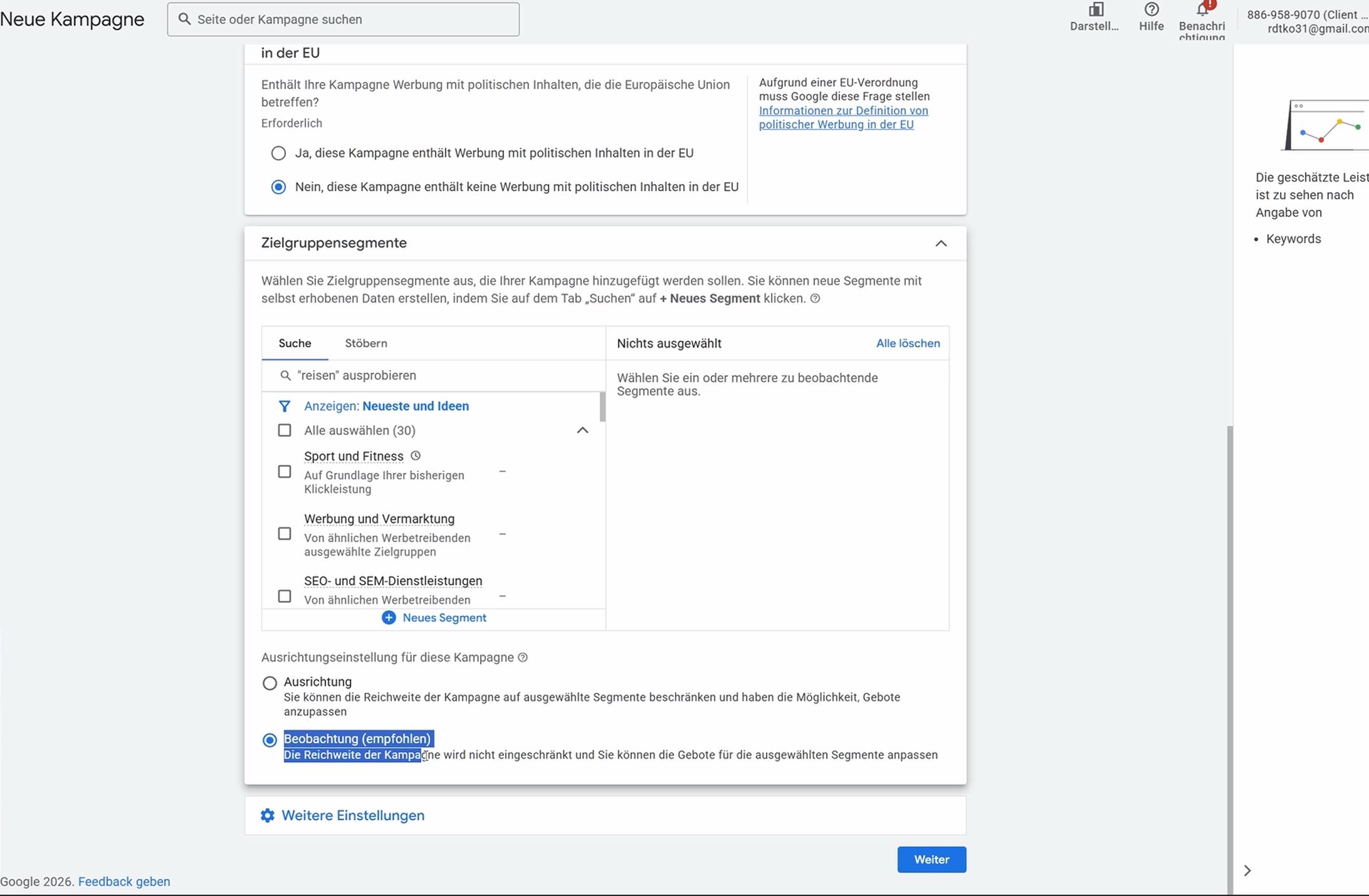Click the plus icon to add Neues Segment

(389, 617)
